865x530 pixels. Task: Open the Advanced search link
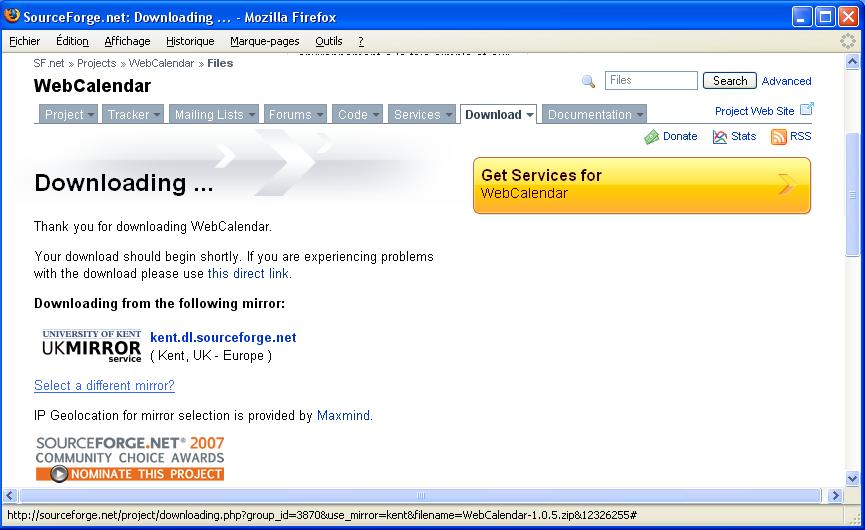coord(787,81)
